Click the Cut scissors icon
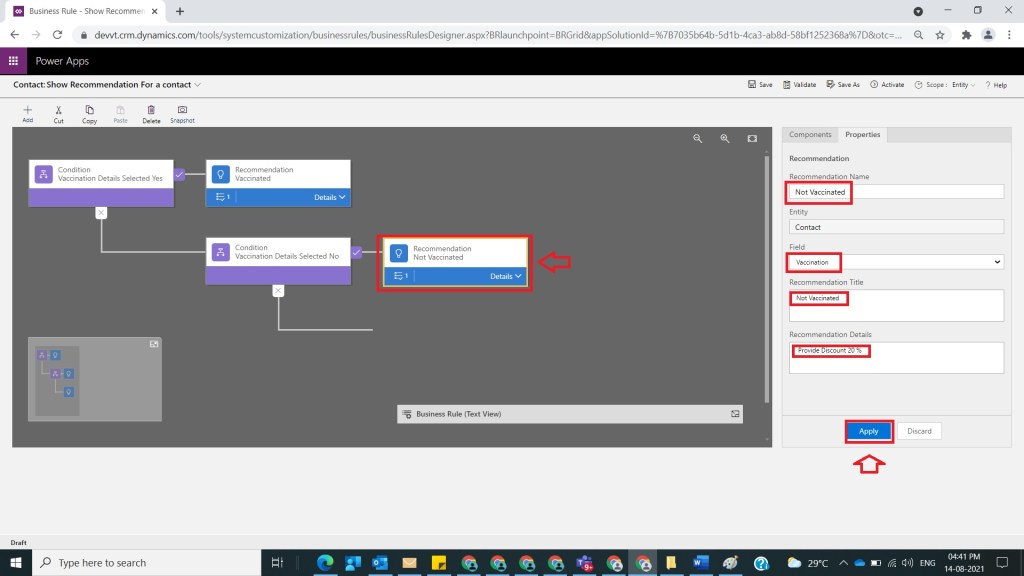 (59, 111)
